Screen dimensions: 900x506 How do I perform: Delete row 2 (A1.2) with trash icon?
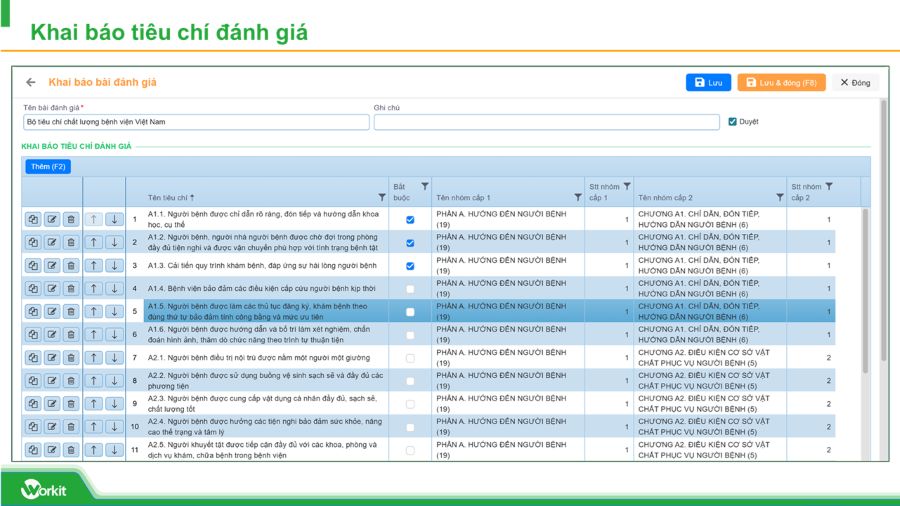click(71, 242)
